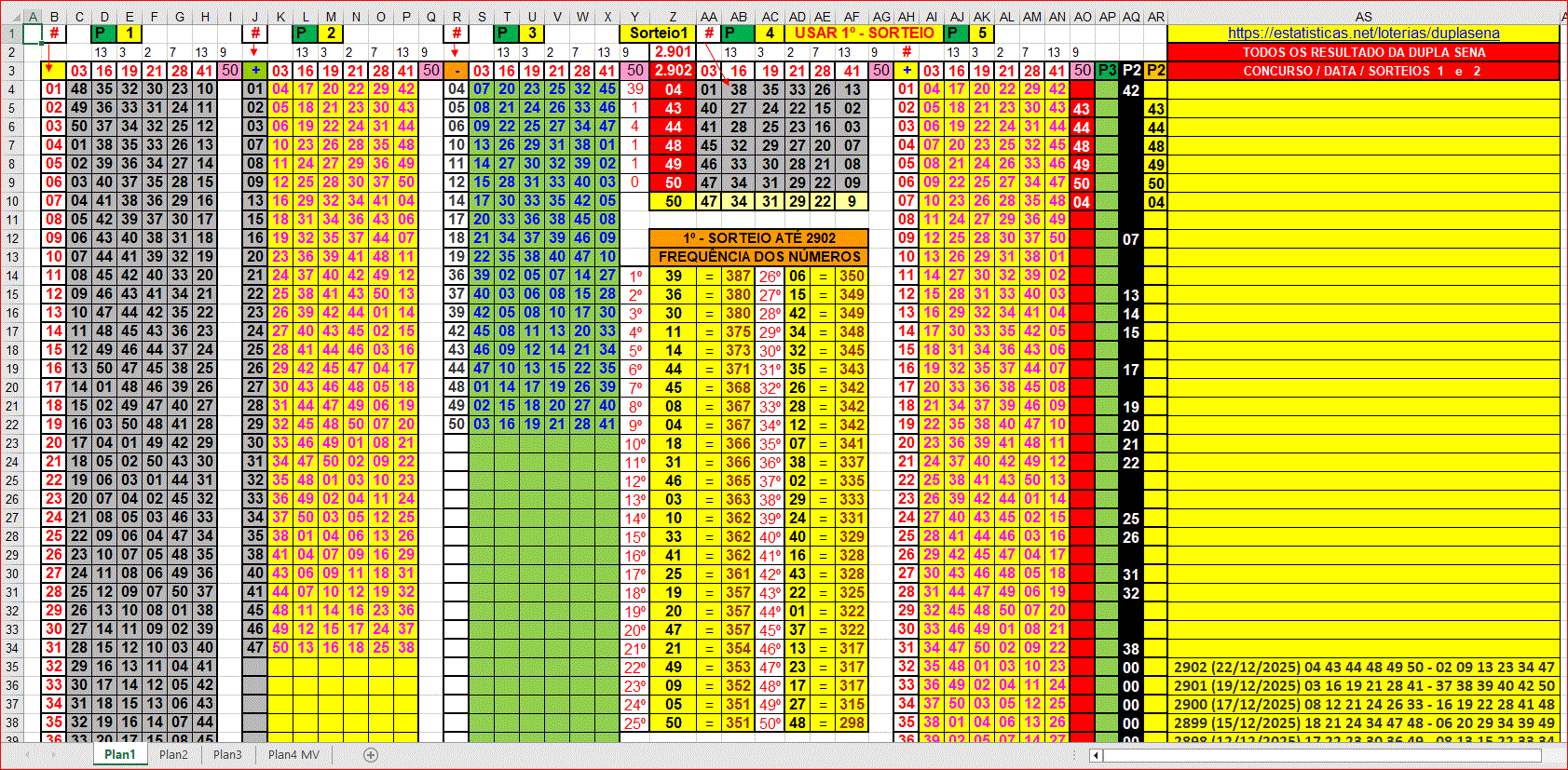Click the previous sheet navigation arrow
Image resolution: width=1568 pixels, height=770 pixels.
click(29, 755)
